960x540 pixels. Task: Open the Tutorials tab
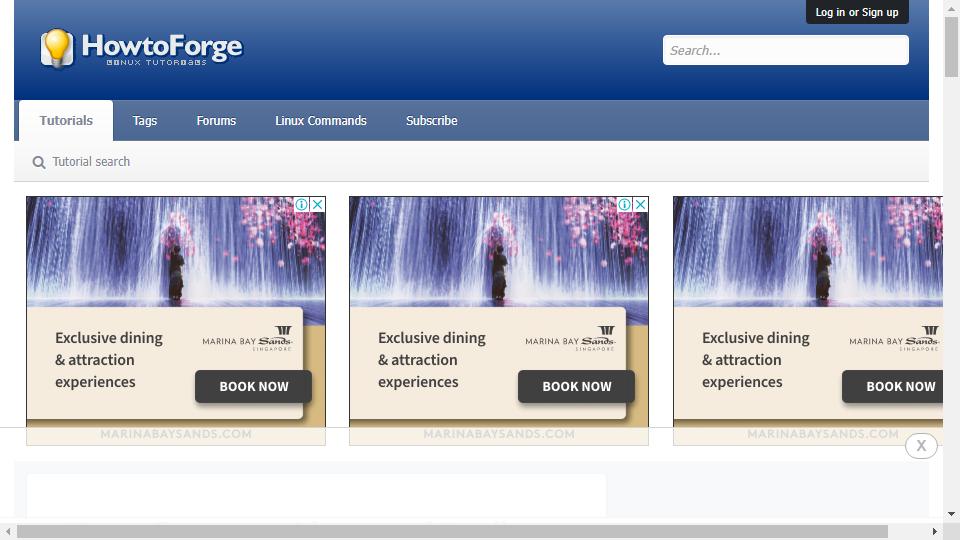(x=66, y=121)
